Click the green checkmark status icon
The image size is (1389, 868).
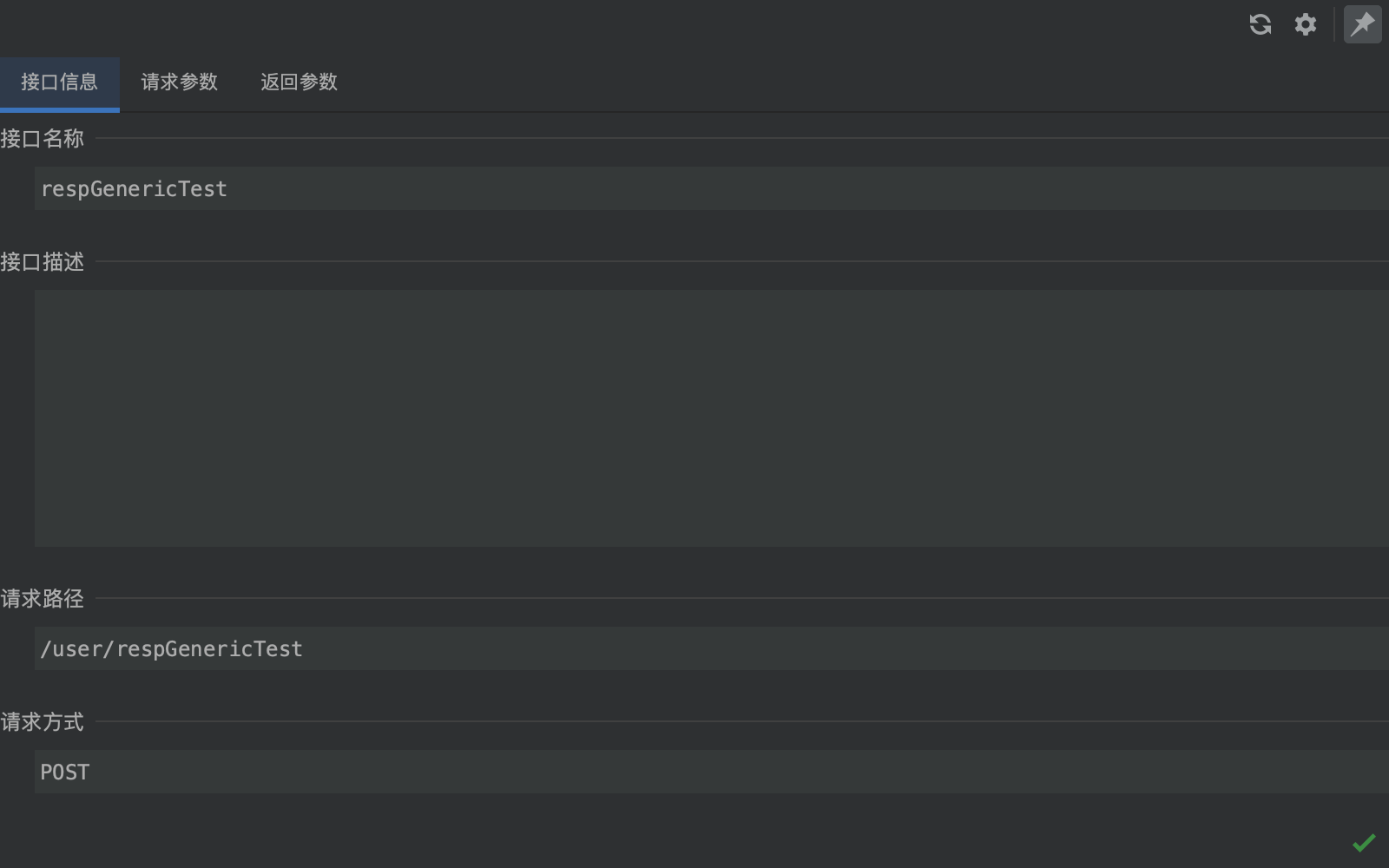tap(1364, 842)
